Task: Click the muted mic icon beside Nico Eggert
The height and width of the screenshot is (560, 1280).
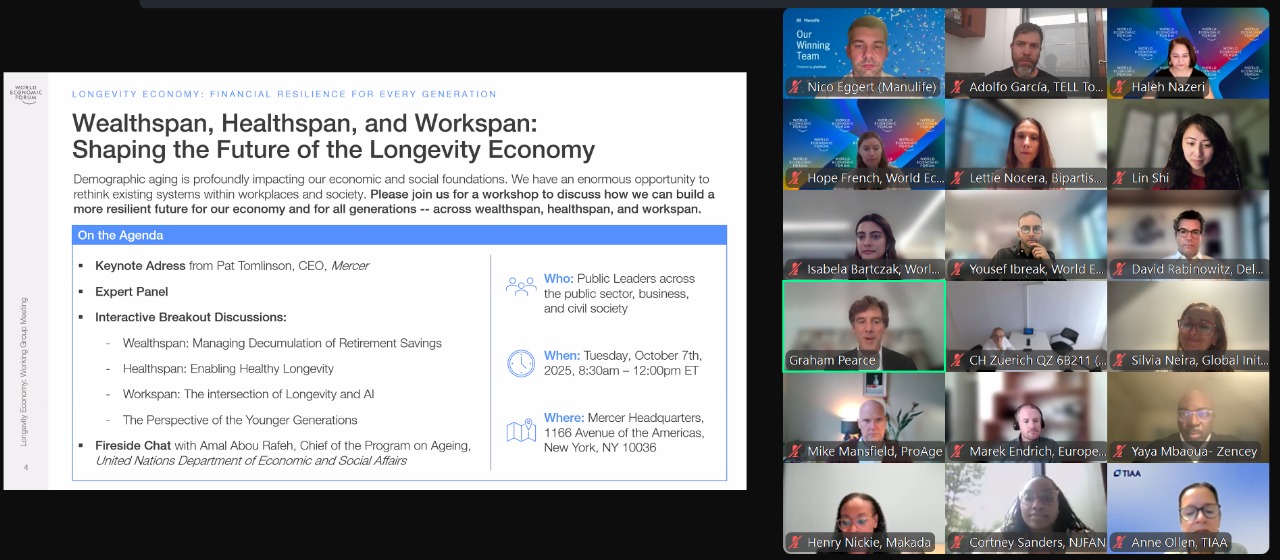Action: [797, 87]
